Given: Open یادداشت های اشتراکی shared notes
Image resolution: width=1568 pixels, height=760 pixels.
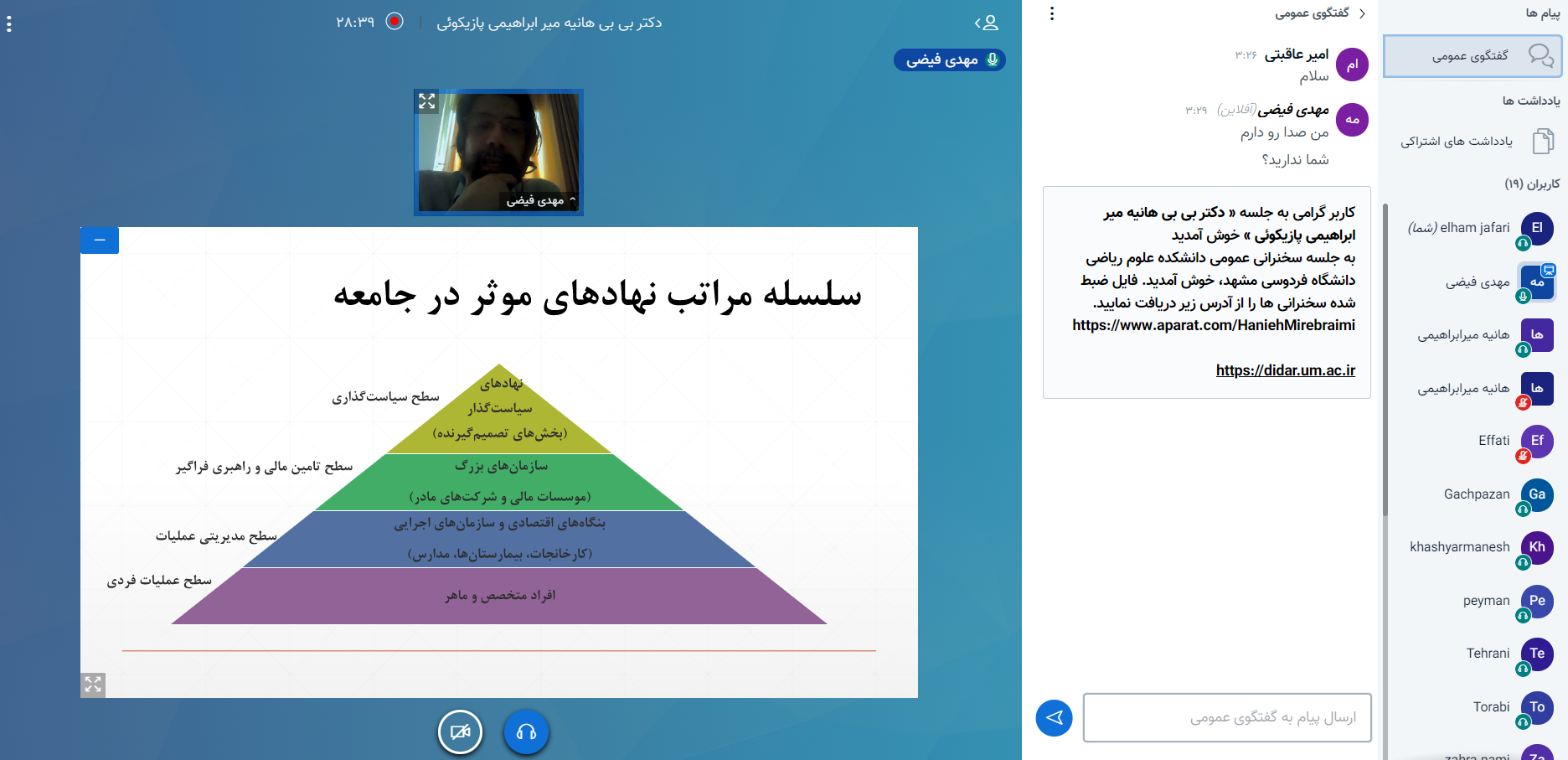Looking at the screenshot, I should pos(1457,142).
